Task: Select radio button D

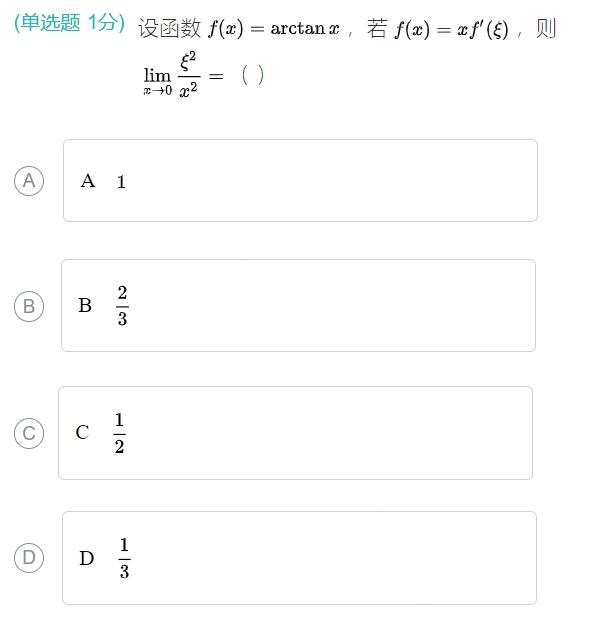Action: click(29, 558)
